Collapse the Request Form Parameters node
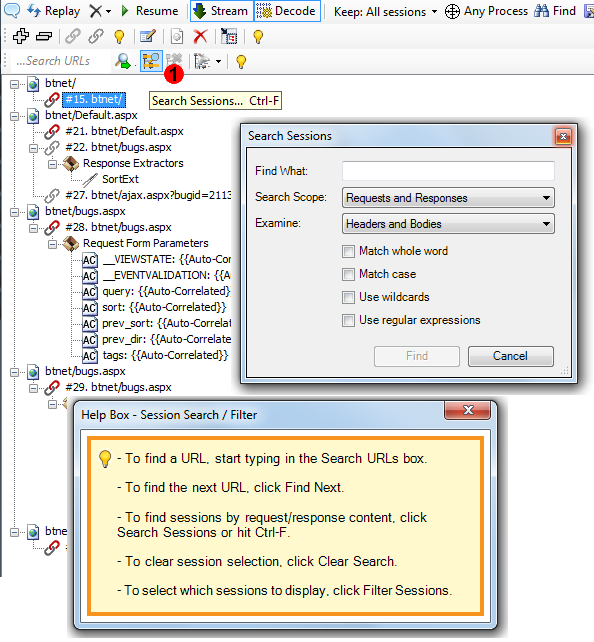 (52, 244)
